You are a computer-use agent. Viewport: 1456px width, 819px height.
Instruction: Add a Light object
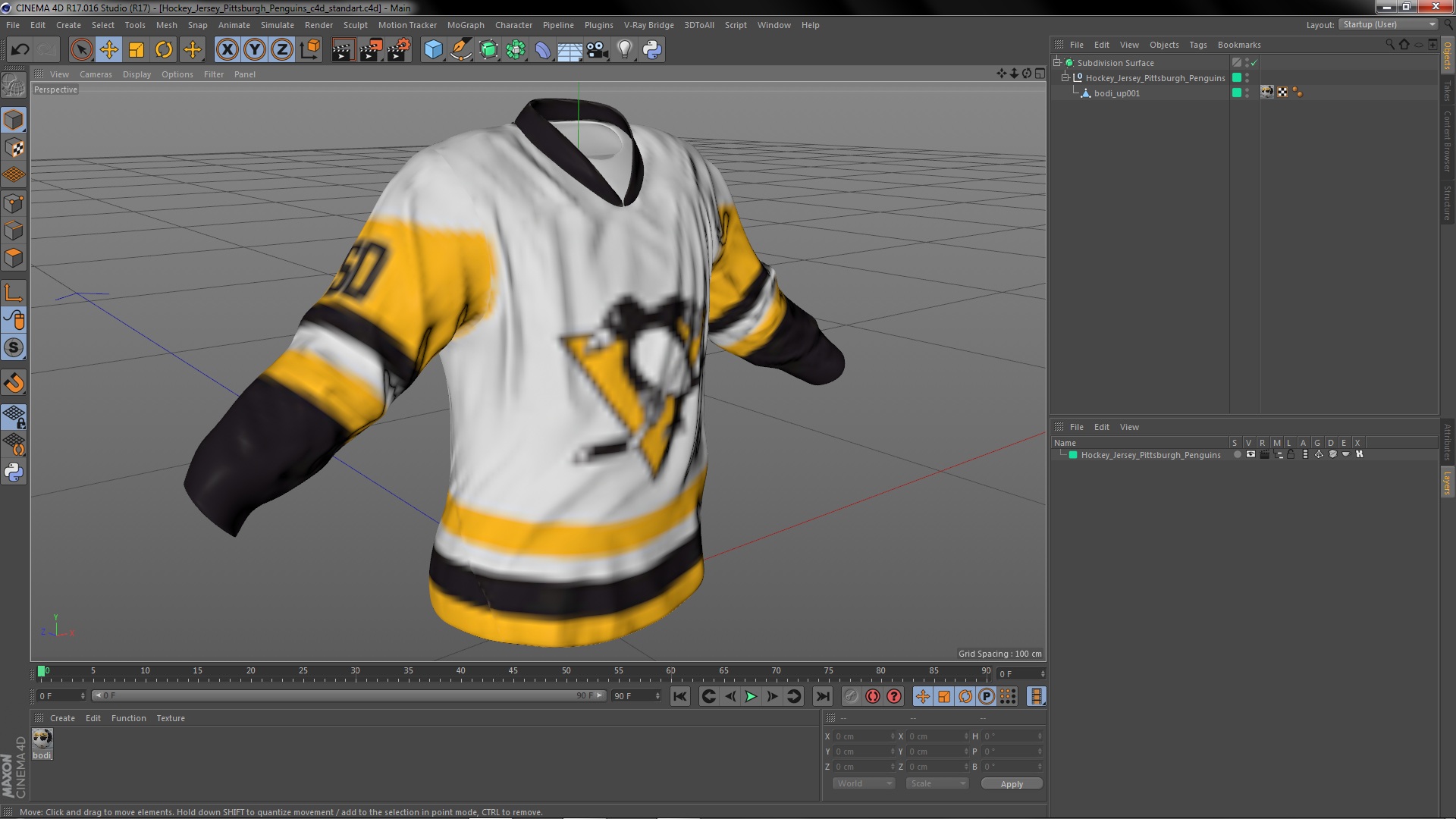(625, 50)
